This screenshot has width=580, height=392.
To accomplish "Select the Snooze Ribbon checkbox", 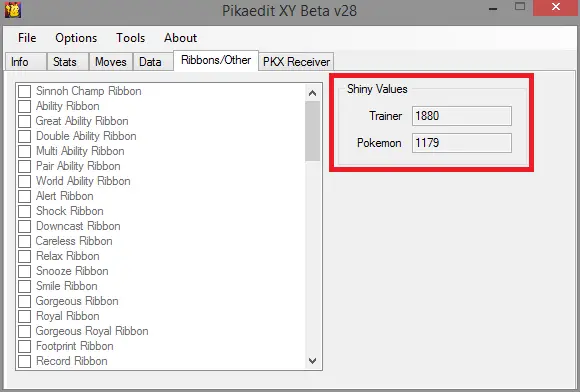I will click(x=24, y=271).
